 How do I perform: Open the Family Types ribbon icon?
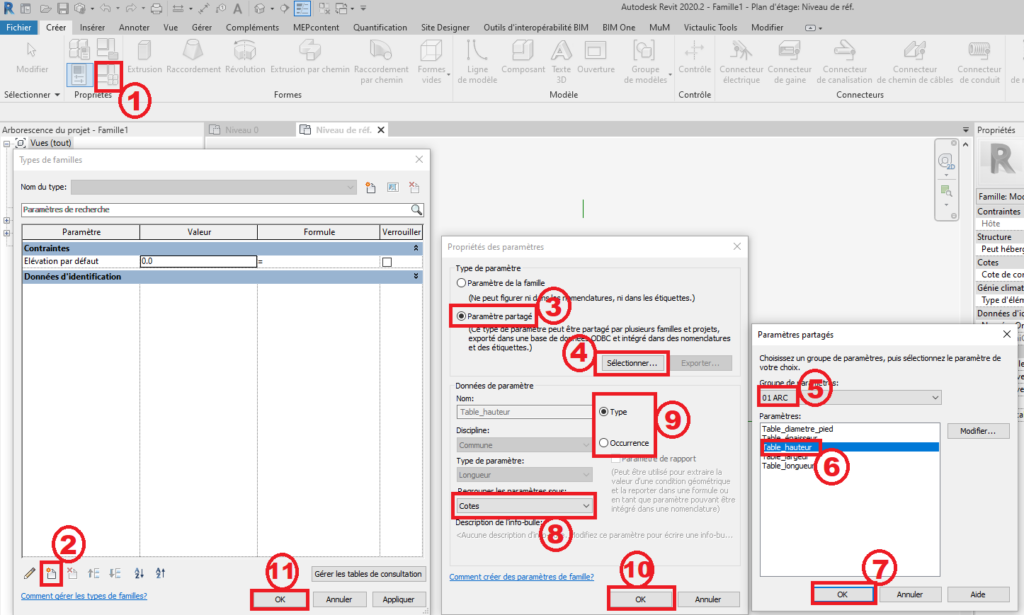108,72
